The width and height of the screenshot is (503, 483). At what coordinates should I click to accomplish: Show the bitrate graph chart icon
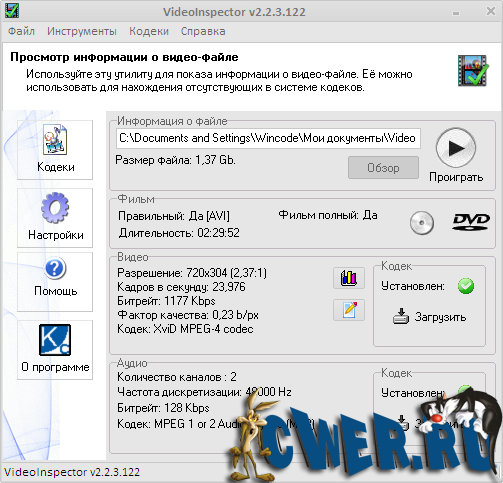[x=349, y=278]
